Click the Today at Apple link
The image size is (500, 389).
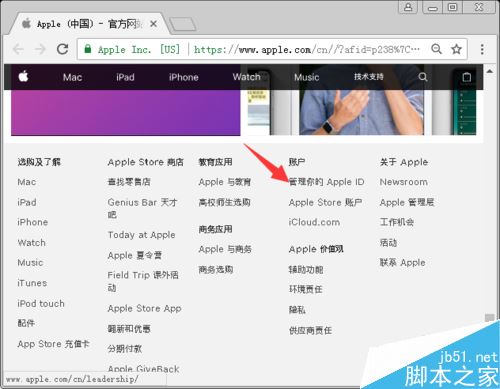point(141,235)
